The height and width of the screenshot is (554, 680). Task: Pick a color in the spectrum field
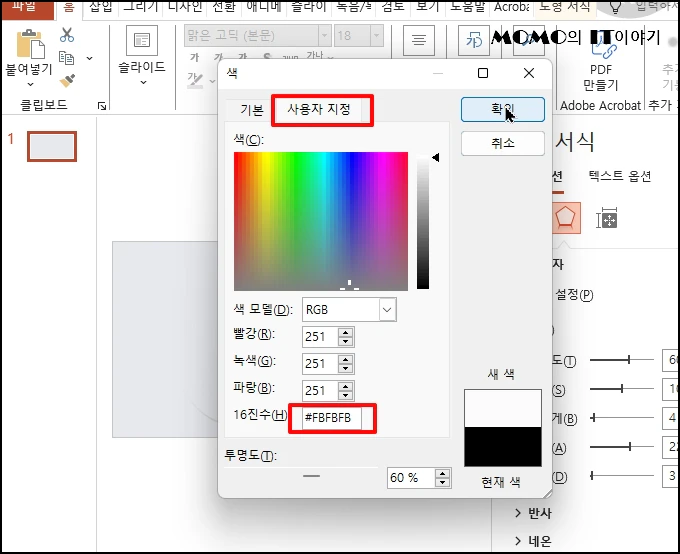(320, 221)
